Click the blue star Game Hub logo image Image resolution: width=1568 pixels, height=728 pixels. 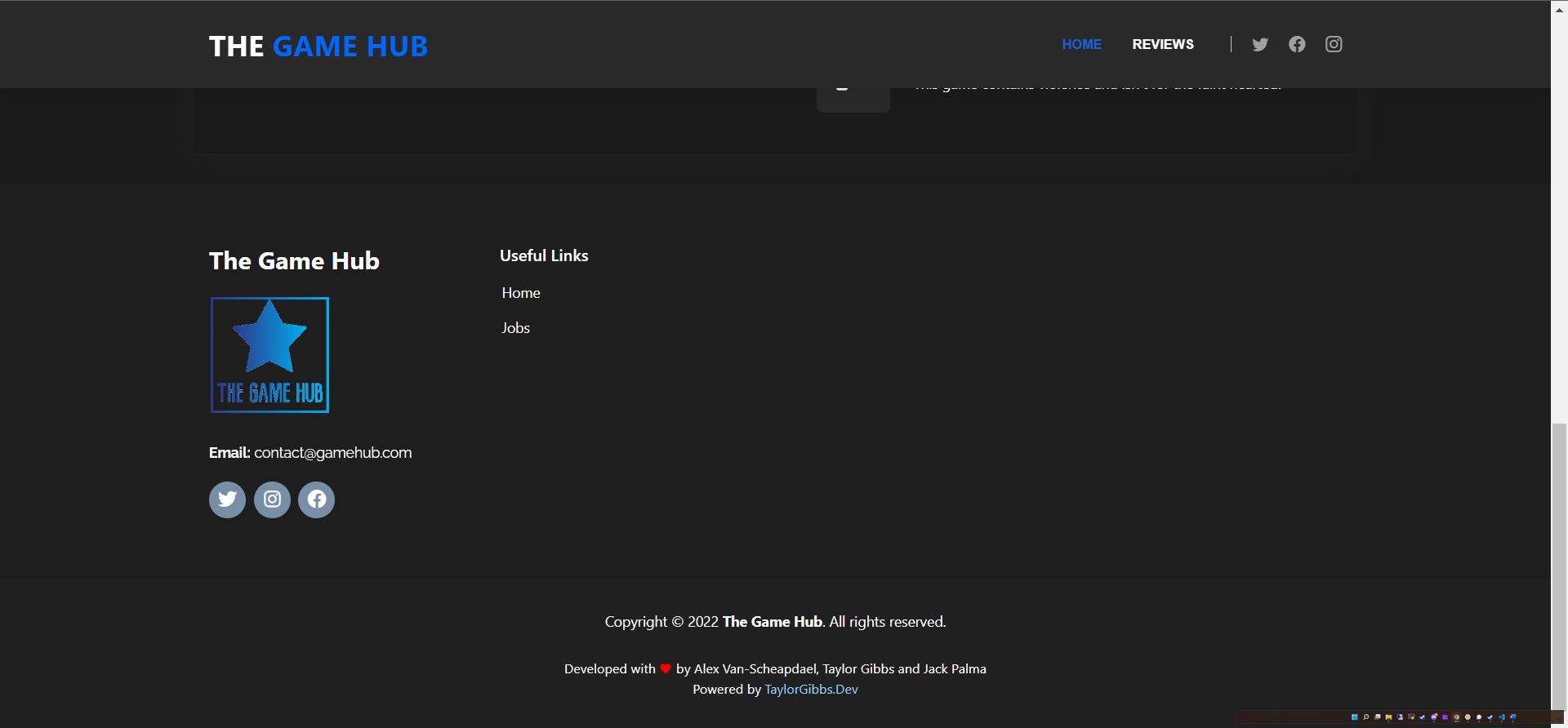tap(269, 355)
